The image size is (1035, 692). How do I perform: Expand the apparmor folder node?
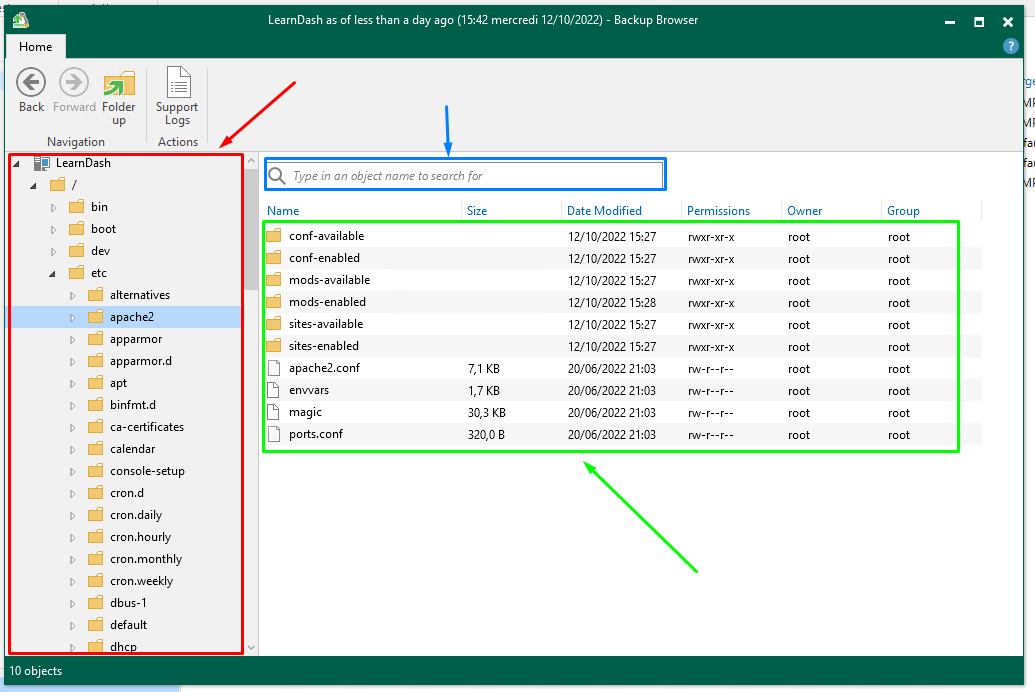click(x=73, y=339)
